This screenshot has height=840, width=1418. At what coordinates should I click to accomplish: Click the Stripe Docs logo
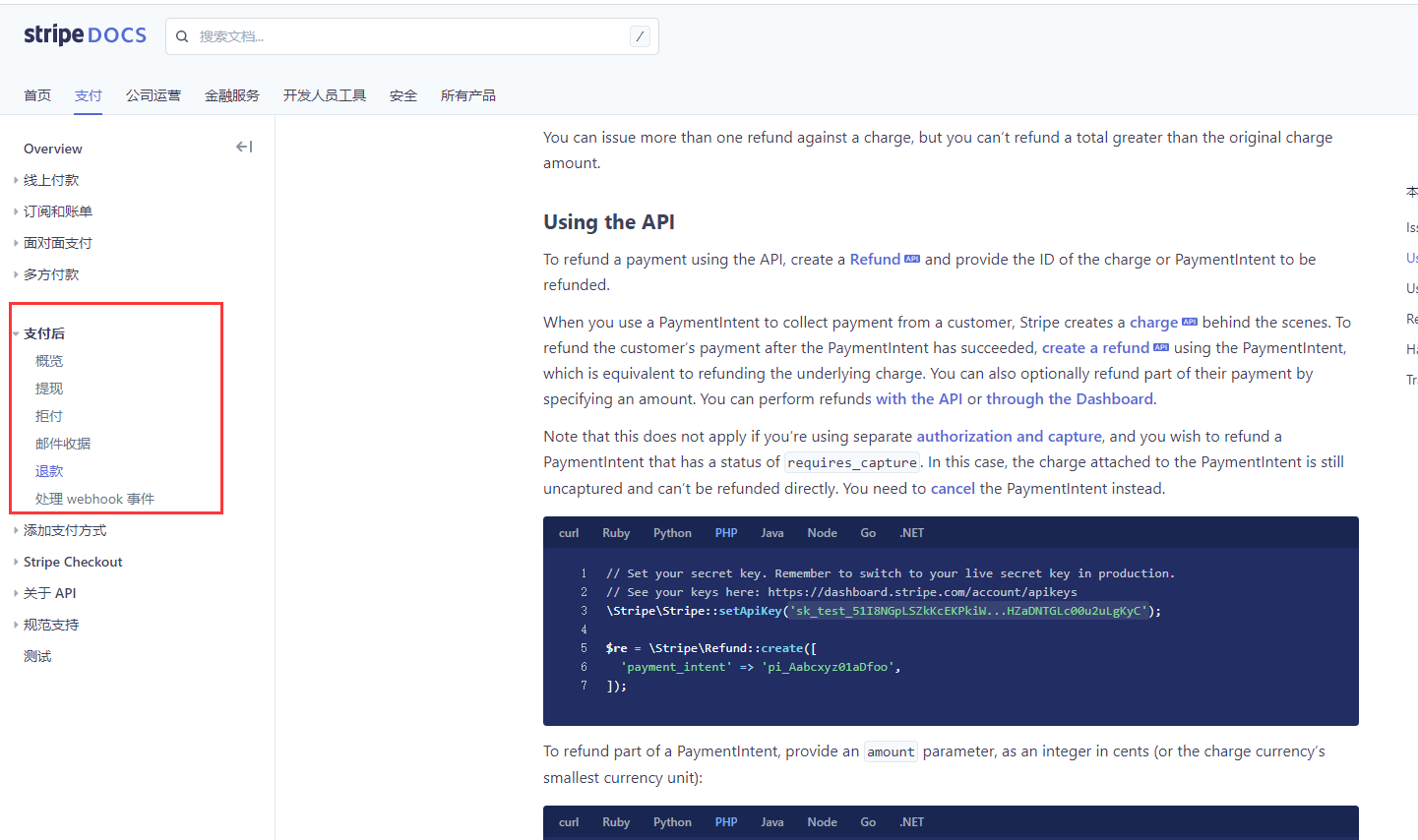click(85, 35)
